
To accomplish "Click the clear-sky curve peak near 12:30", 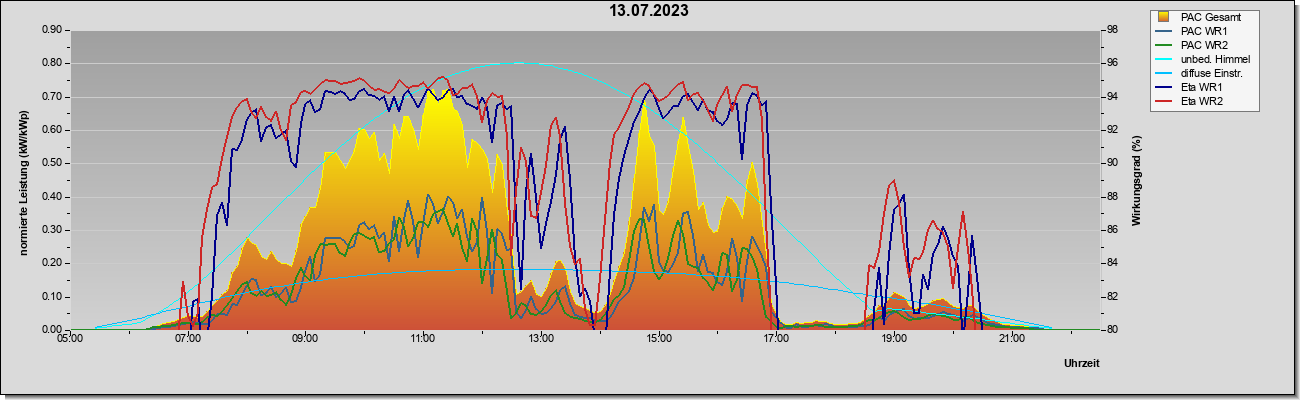I will pyautogui.click(x=518, y=63).
